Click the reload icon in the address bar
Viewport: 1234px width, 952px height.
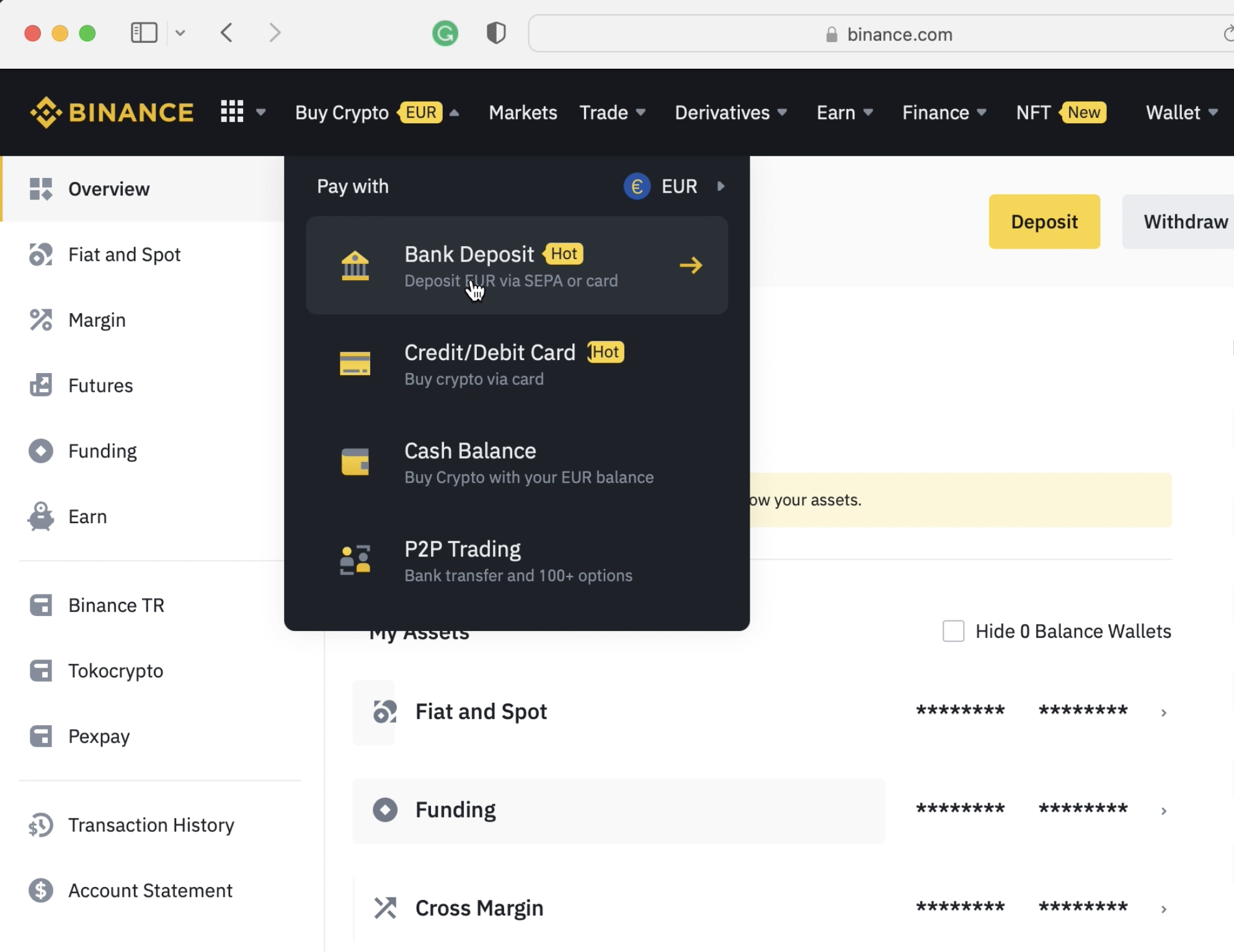point(1228,34)
